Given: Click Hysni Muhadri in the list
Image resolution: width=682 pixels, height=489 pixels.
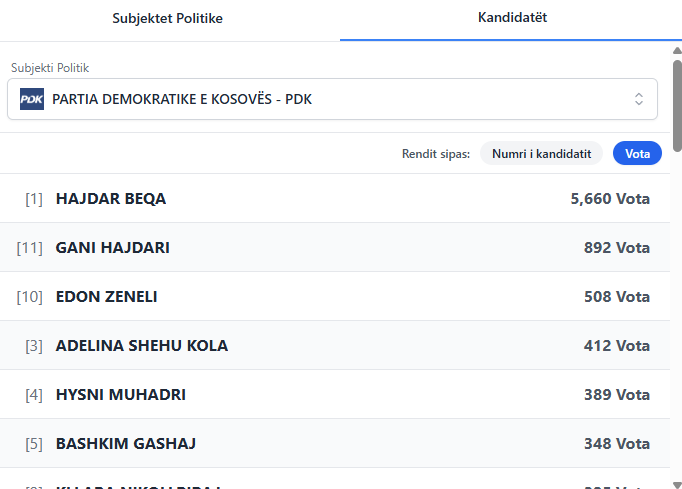Looking at the screenshot, I should click(x=120, y=395).
